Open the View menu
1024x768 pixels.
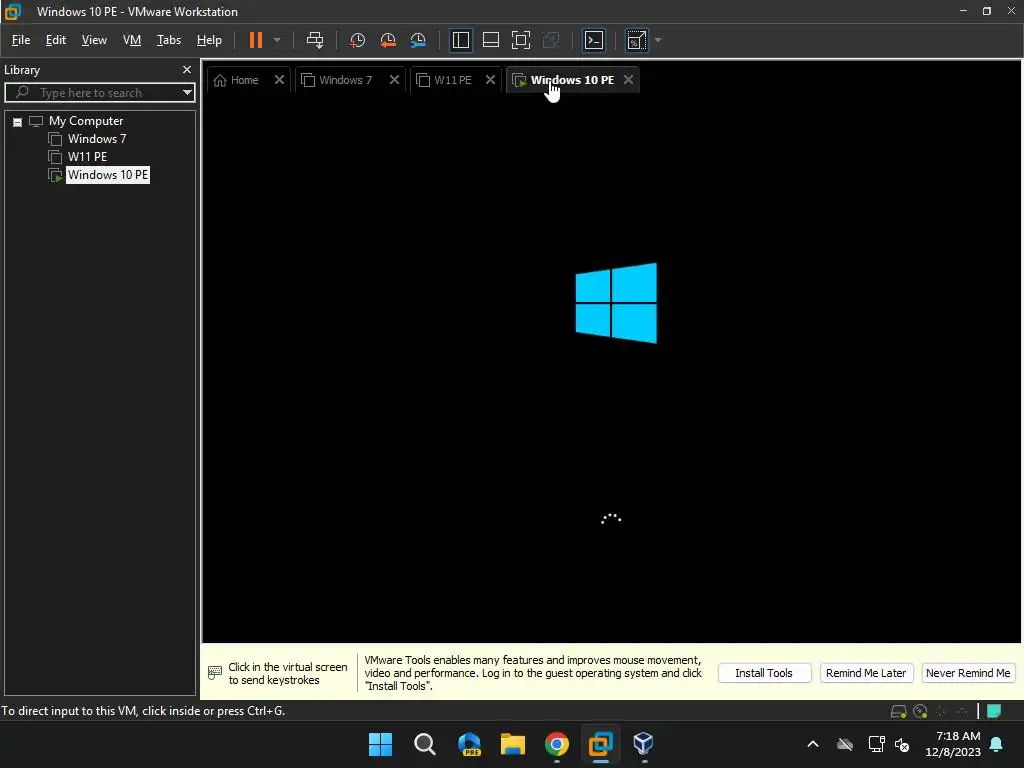[94, 40]
